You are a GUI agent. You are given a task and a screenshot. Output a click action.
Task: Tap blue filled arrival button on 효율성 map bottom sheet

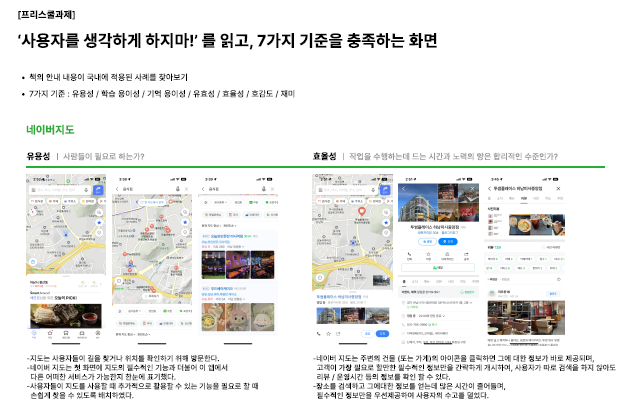point(382,333)
